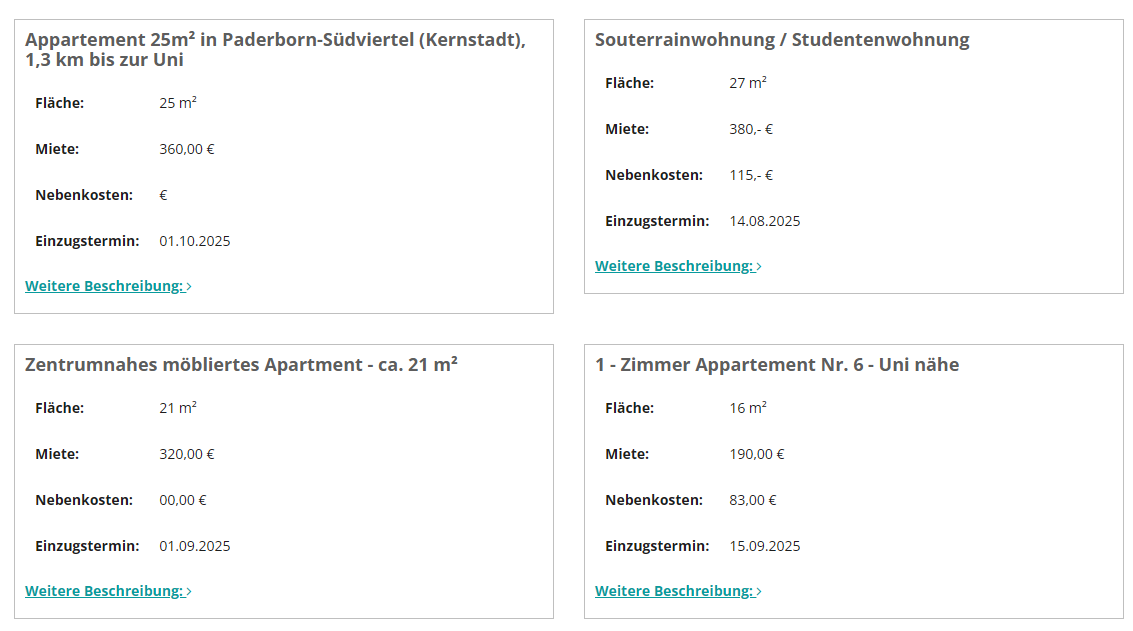This screenshot has width=1133, height=631.
Task: Click chevron arrow in Zentrumnahes Apartment listing
Action: [189, 592]
